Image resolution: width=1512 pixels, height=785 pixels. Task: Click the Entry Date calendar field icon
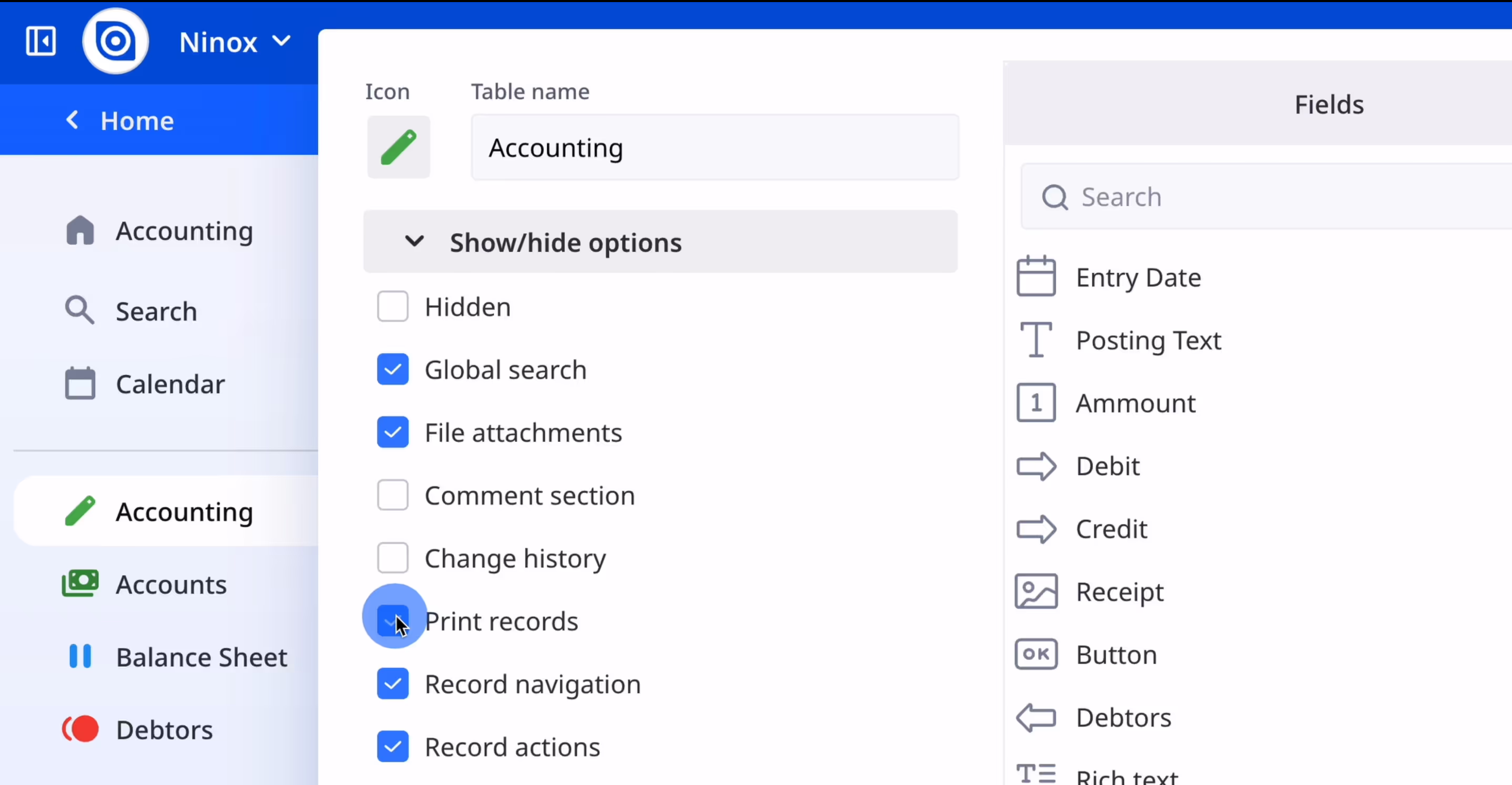pyautogui.click(x=1036, y=276)
